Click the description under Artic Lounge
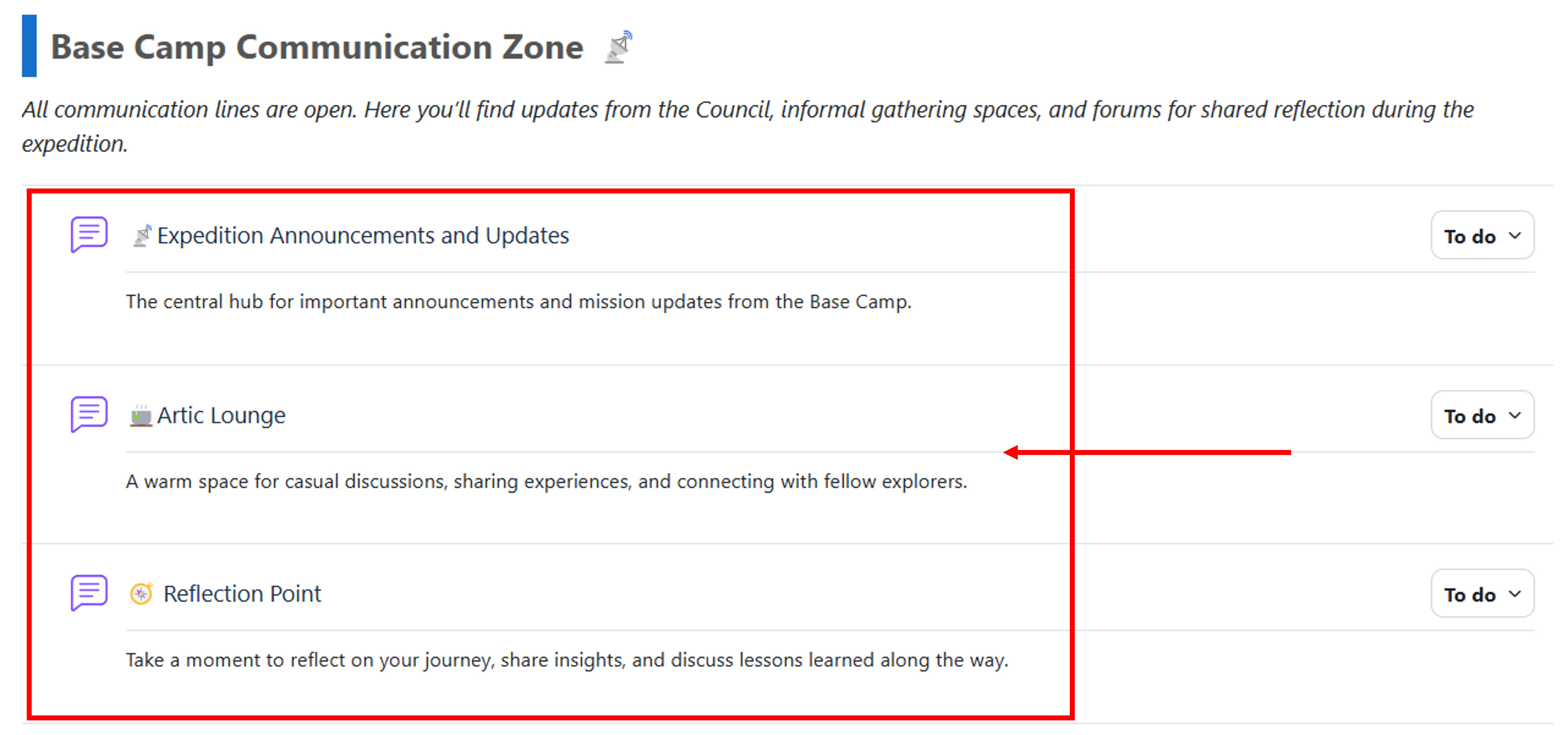This screenshot has height=735, width=1568. tap(546, 482)
